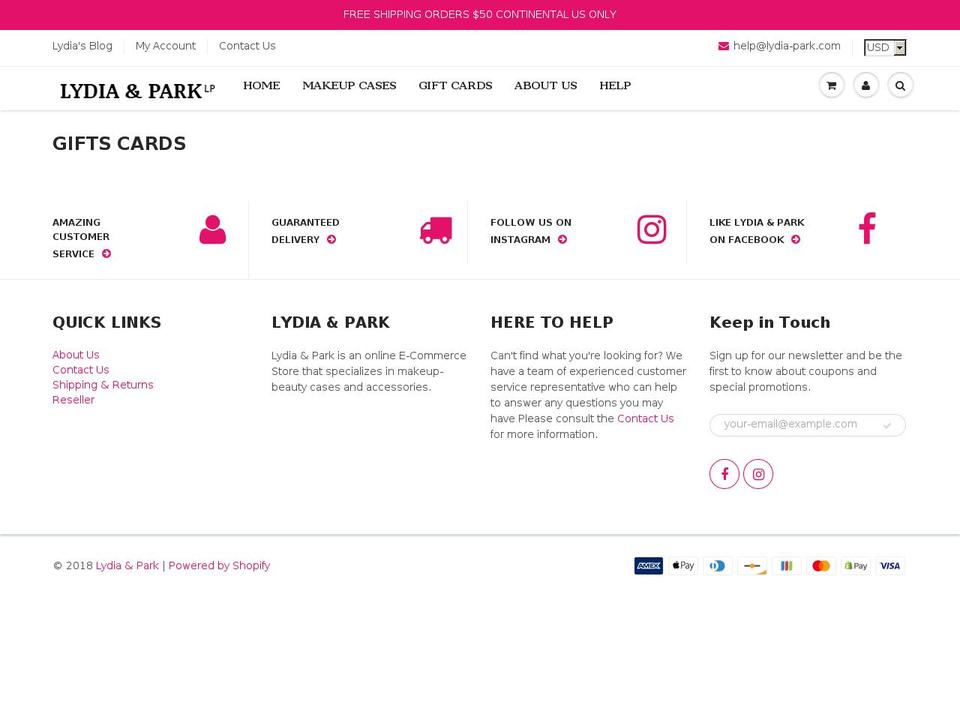Click the Shopify Pay payment icon
Screen dimensions: 960x720
(856, 566)
